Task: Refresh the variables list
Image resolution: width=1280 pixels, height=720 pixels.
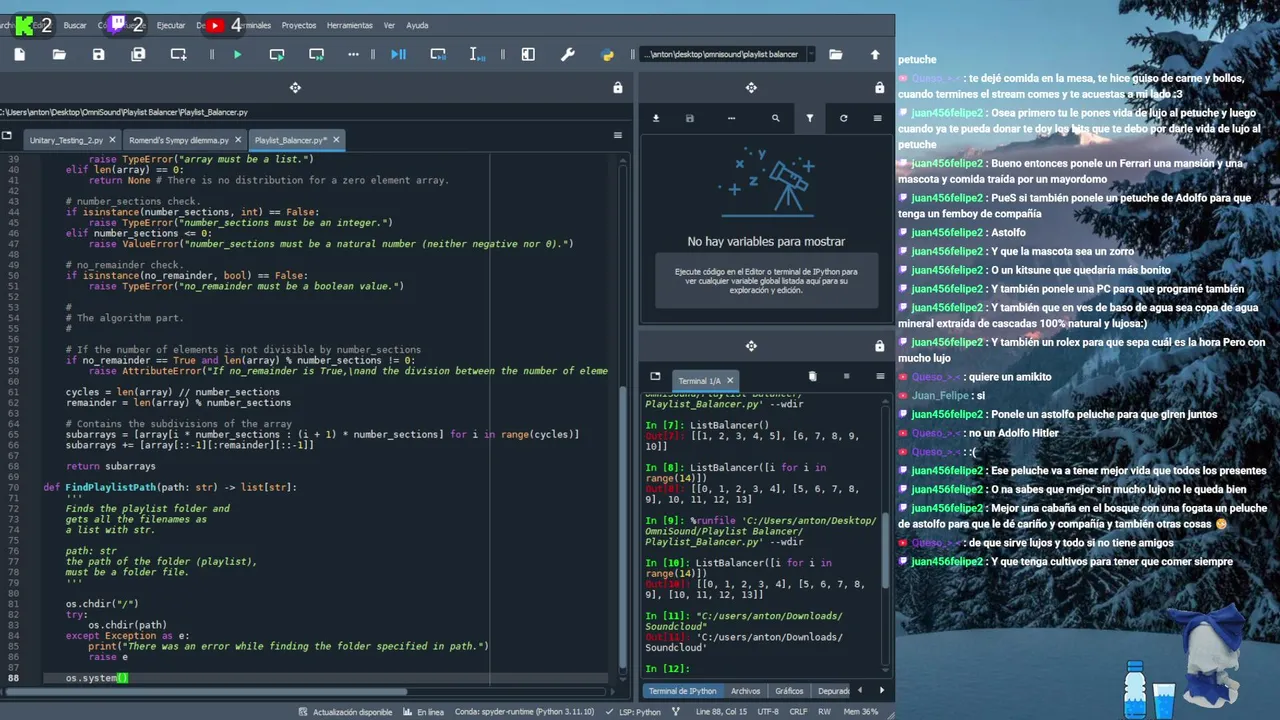Action: [843, 118]
